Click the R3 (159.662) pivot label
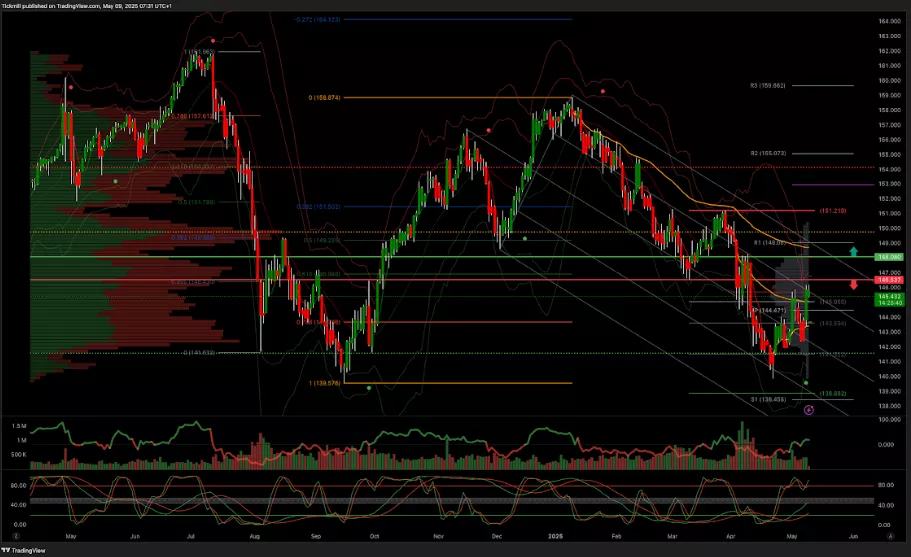 point(768,86)
